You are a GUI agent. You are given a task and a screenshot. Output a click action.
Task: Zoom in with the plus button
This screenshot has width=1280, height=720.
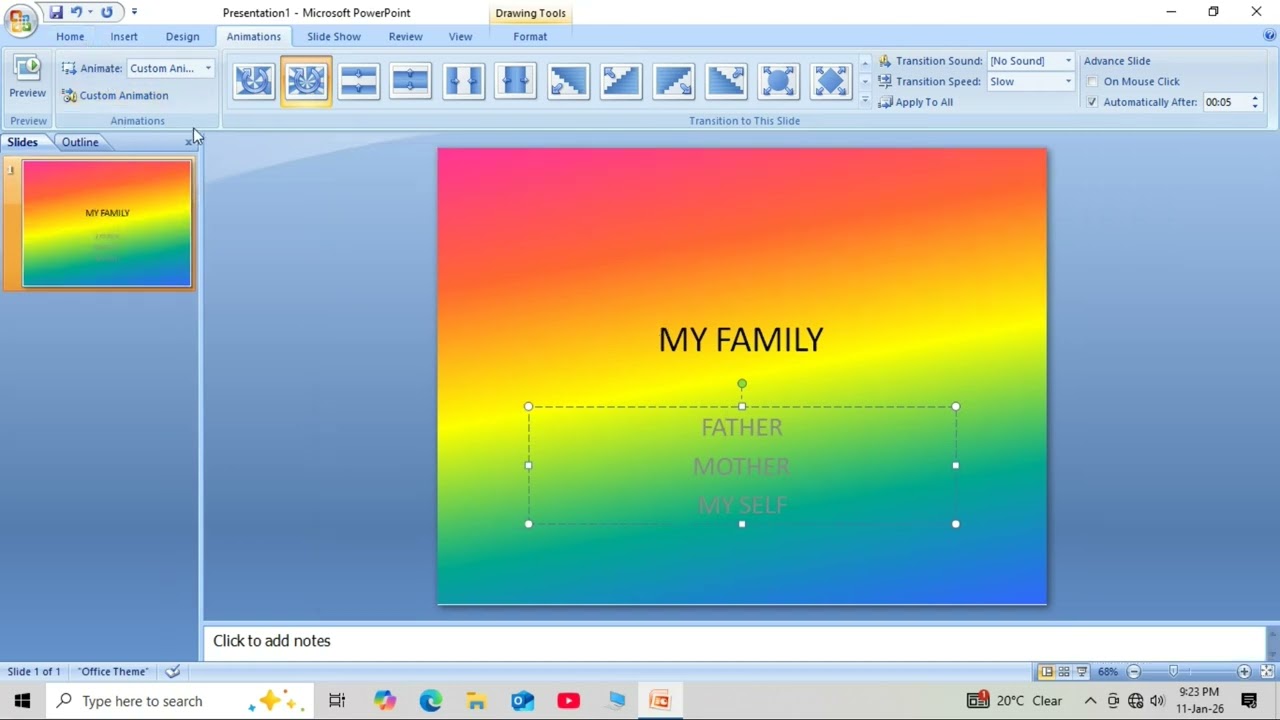1244,672
